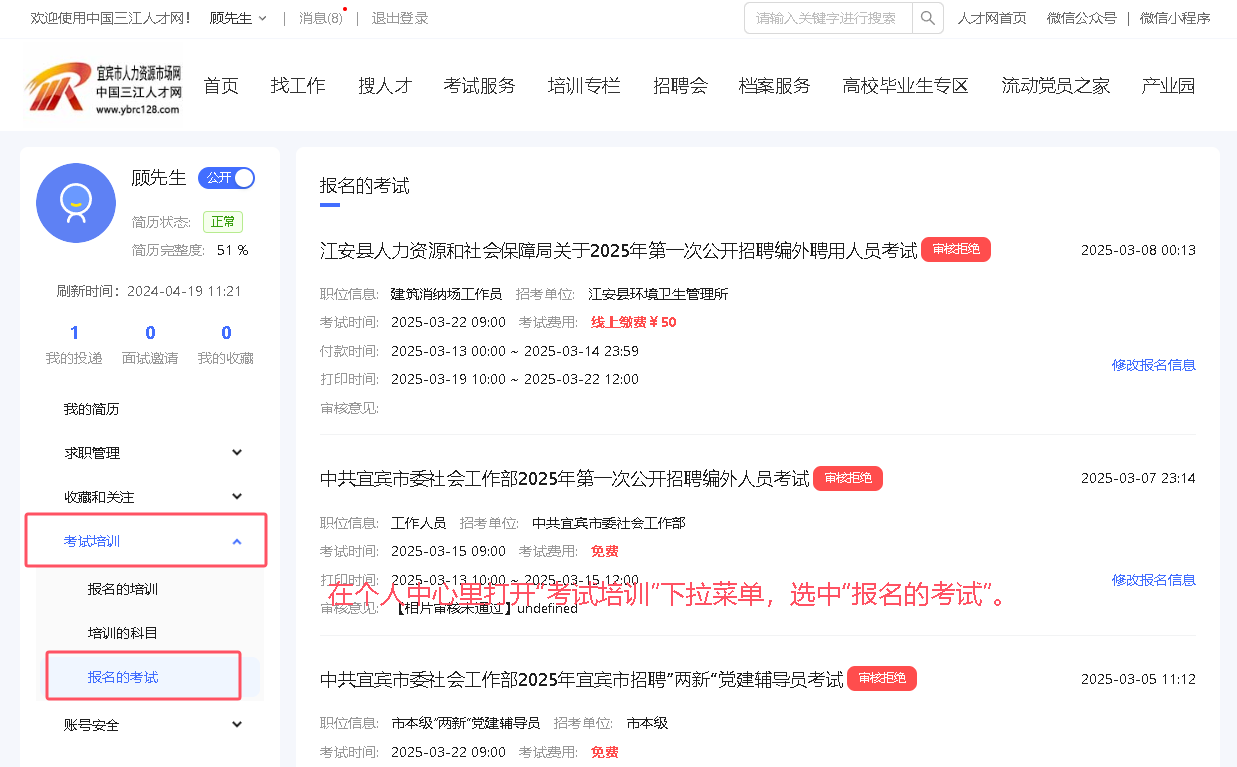Open the 顾先生 account dropdown
The height and width of the screenshot is (767, 1237).
[x=238, y=18]
